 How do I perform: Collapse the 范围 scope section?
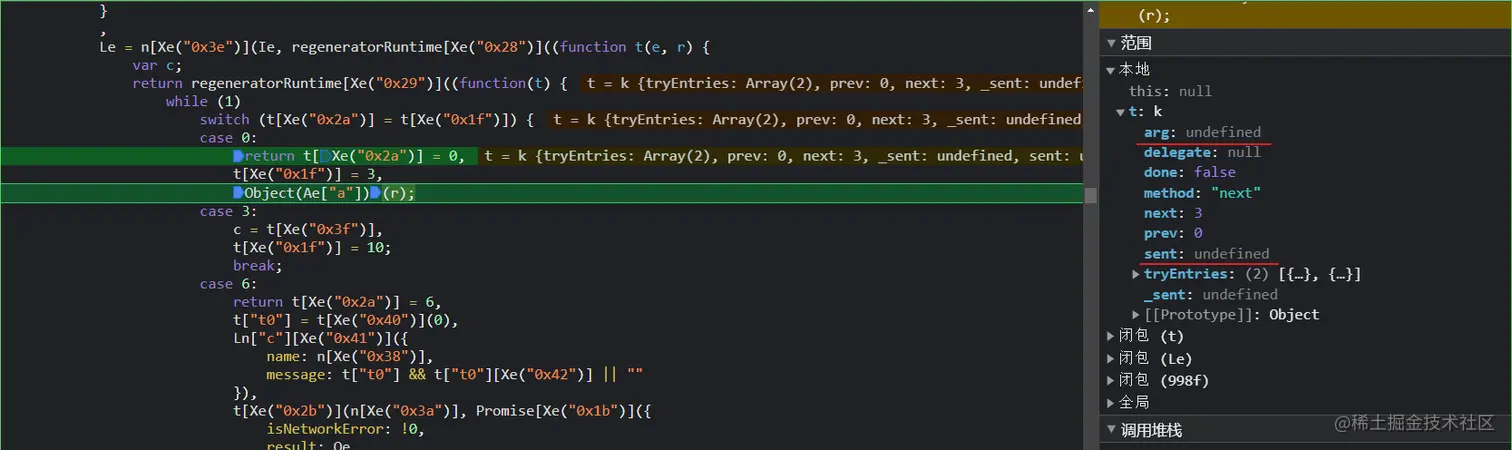pyautogui.click(x=1110, y=43)
